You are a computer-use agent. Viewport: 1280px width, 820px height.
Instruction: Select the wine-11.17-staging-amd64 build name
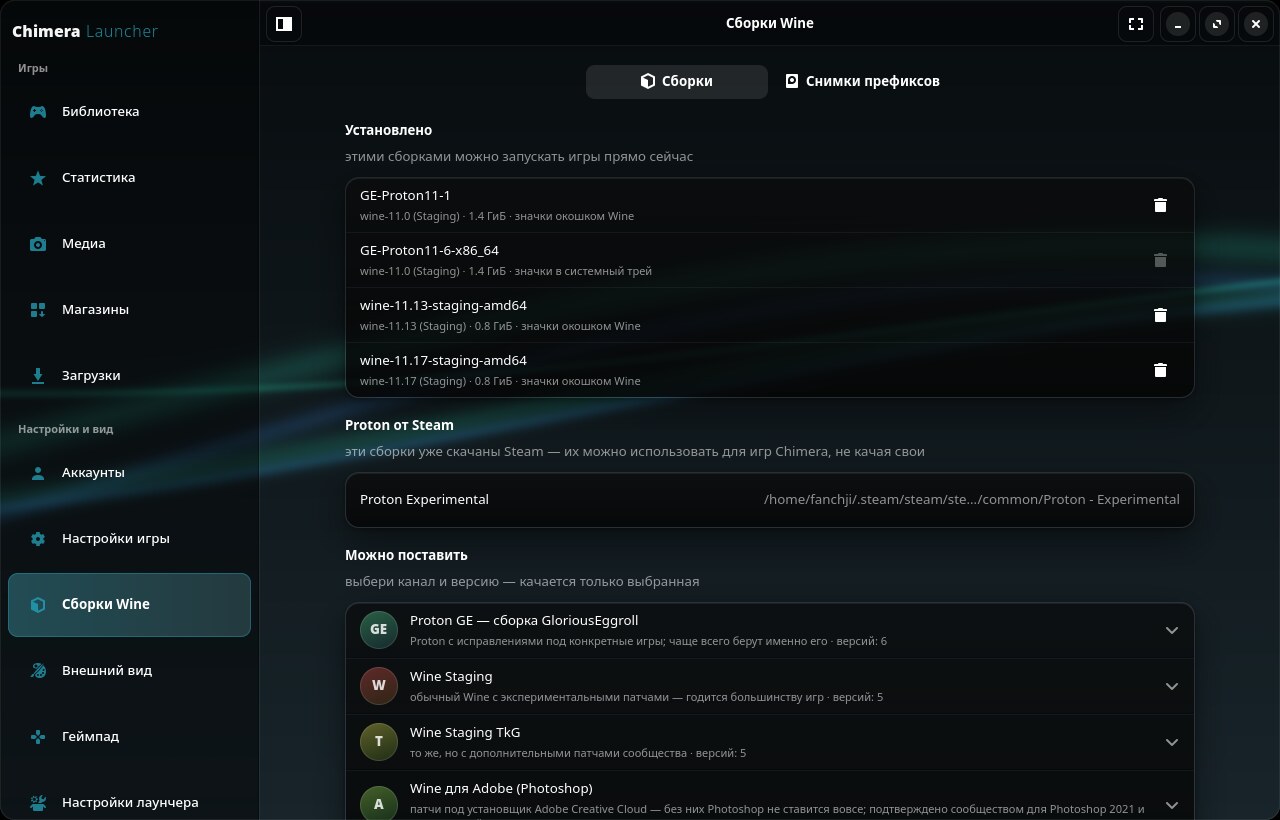point(443,361)
